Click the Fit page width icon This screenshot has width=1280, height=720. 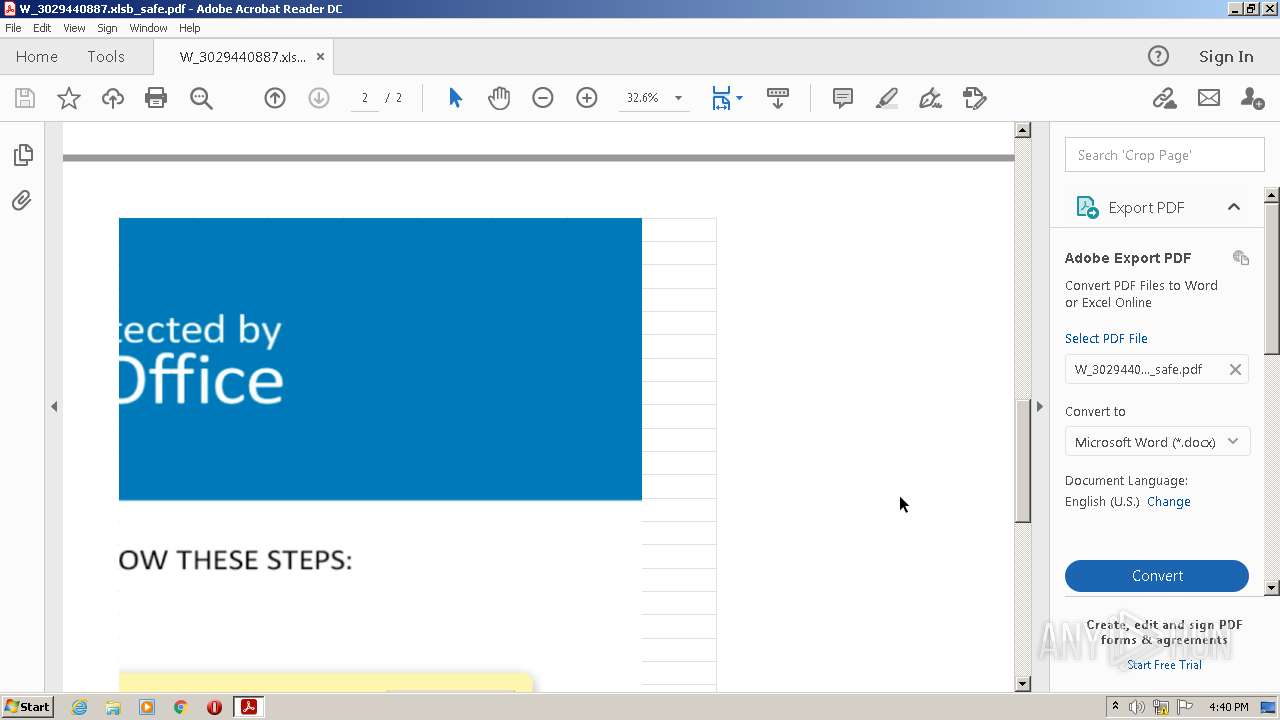point(721,98)
